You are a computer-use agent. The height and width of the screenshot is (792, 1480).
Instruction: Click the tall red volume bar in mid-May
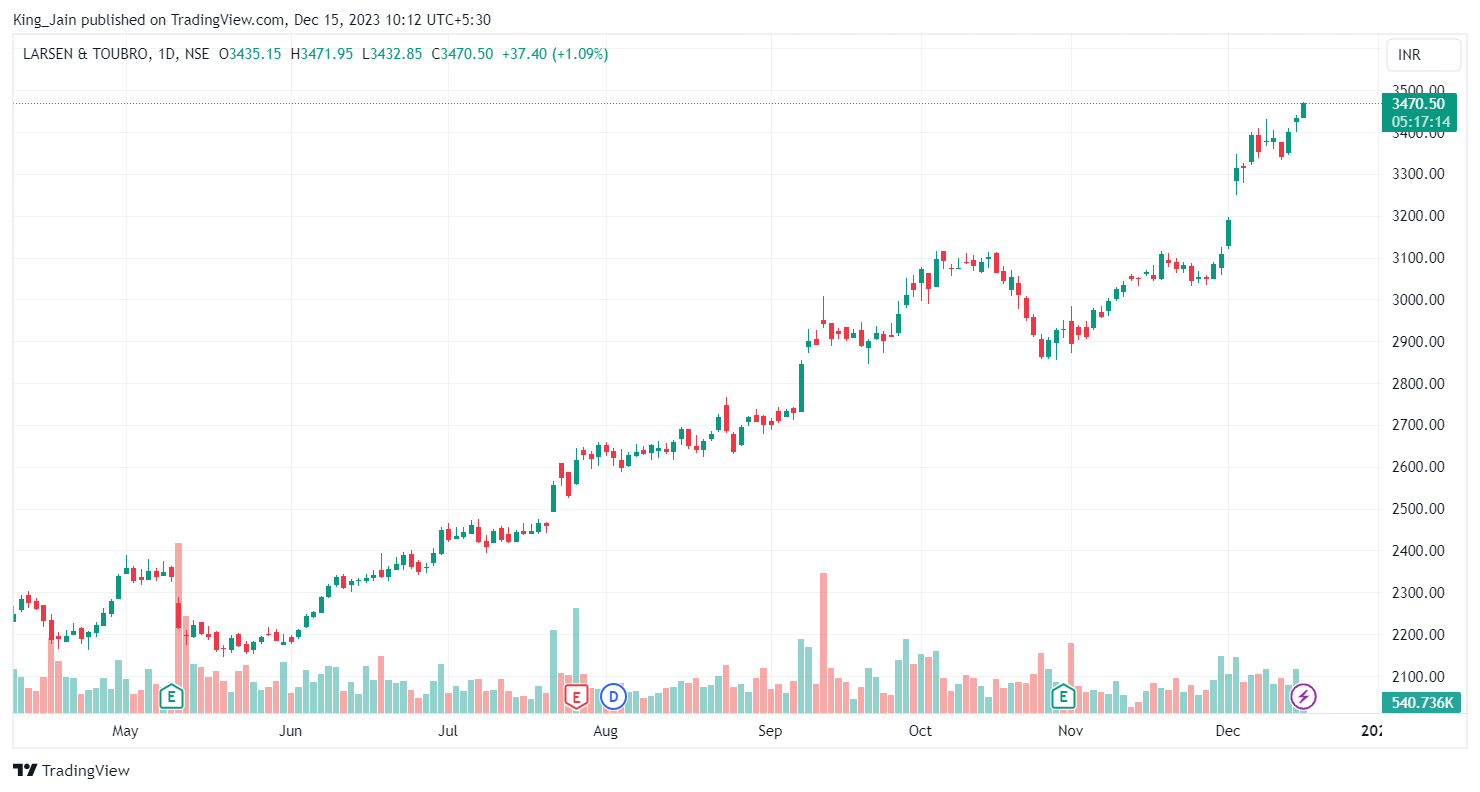[178, 628]
